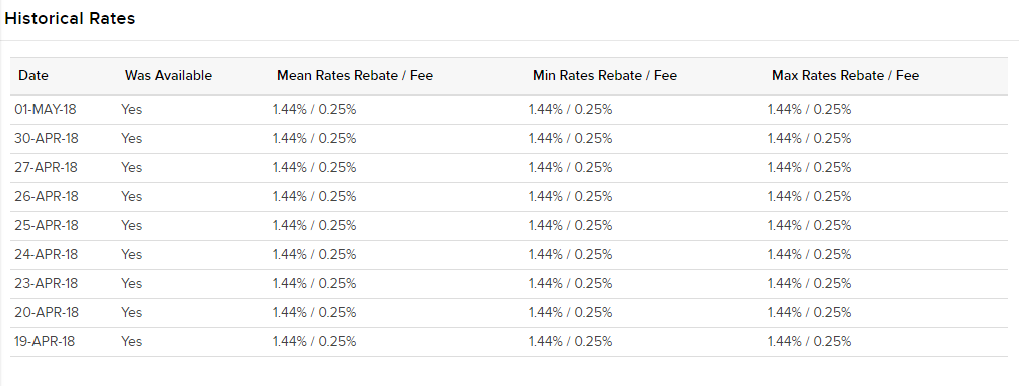Click the Yes value for 23-APR-18
1019x386 pixels.
pos(131,283)
